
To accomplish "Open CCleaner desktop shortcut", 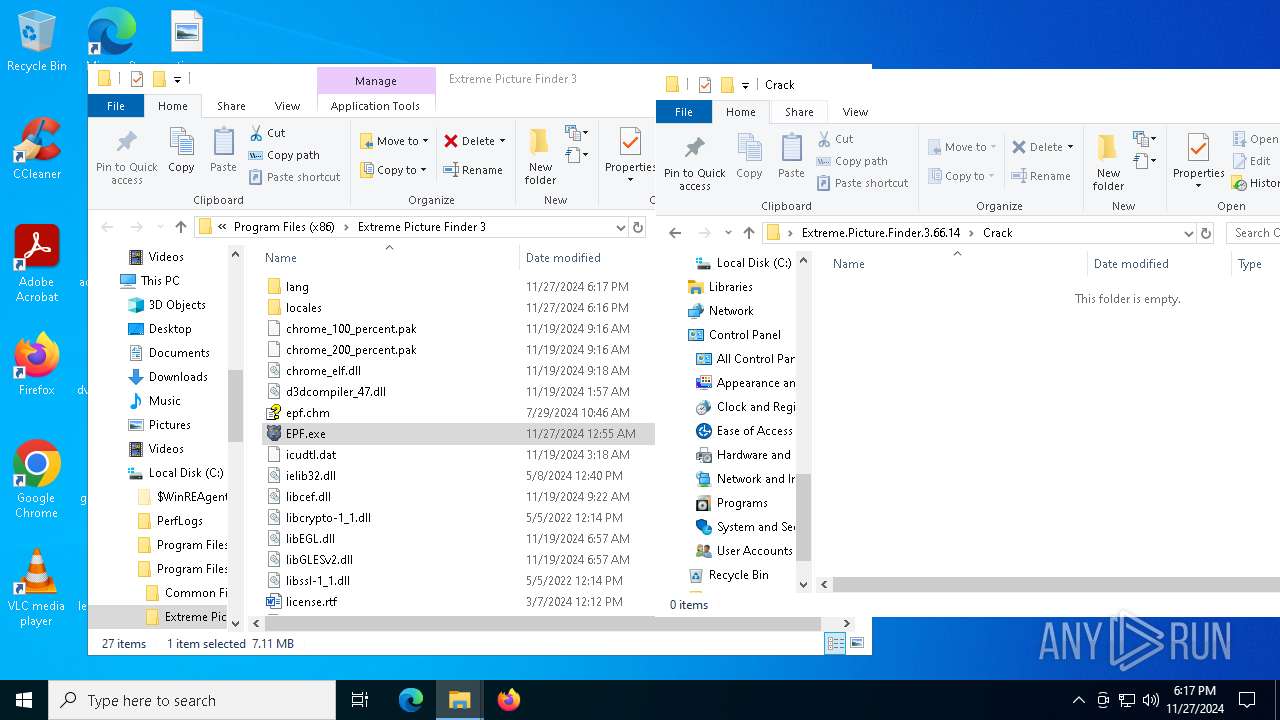I will tap(36, 150).
